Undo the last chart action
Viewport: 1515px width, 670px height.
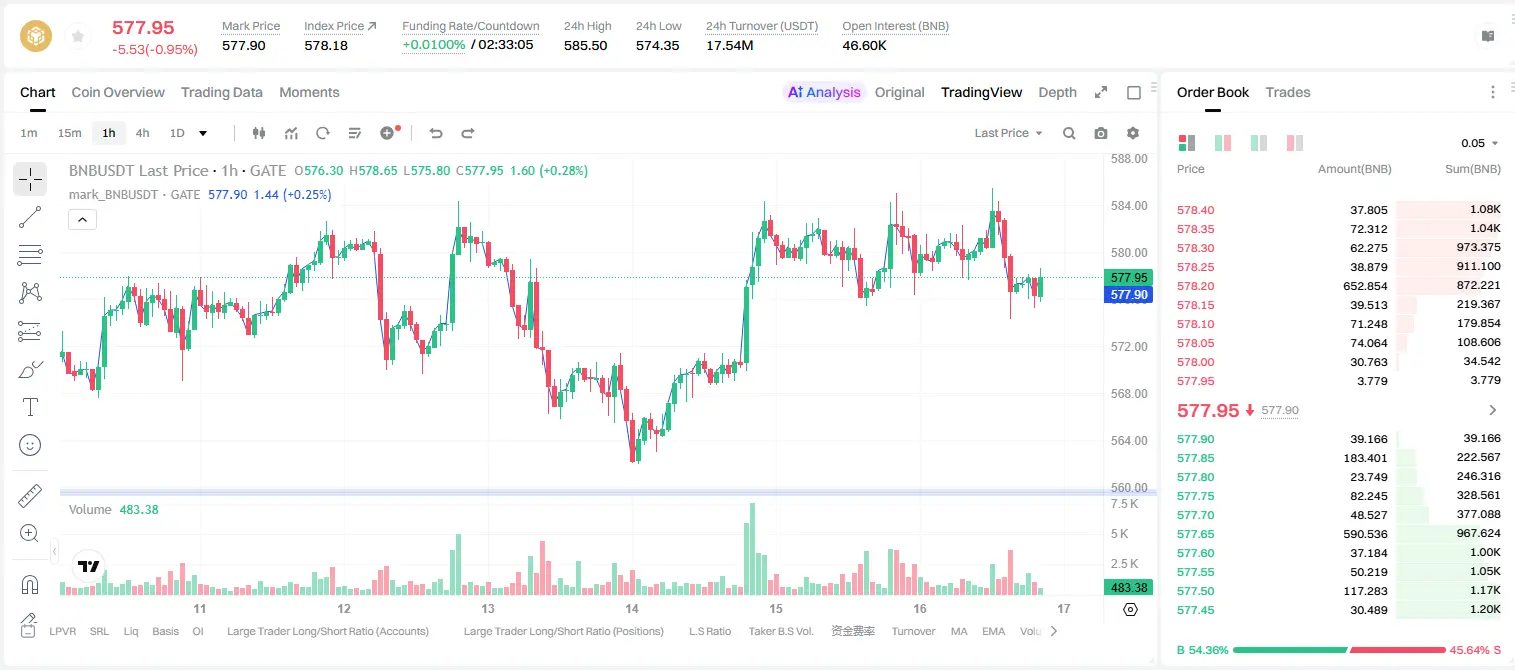click(436, 133)
